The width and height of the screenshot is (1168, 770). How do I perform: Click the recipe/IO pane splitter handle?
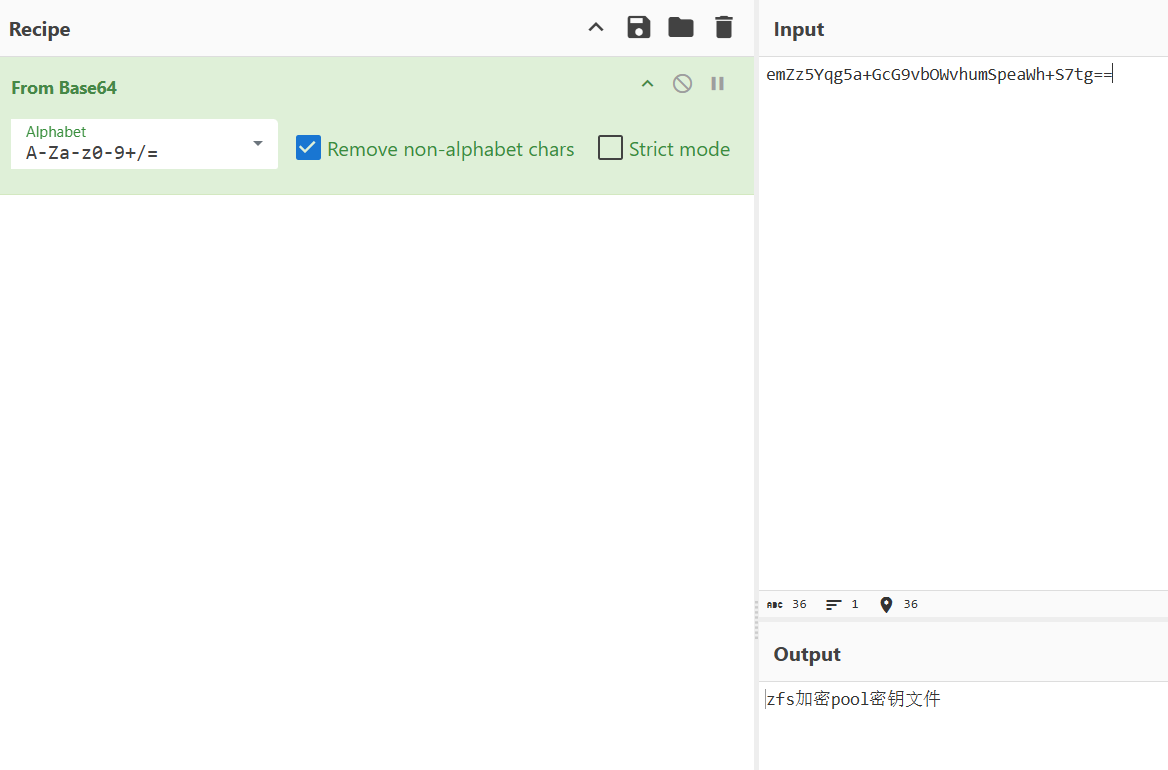[x=756, y=618]
